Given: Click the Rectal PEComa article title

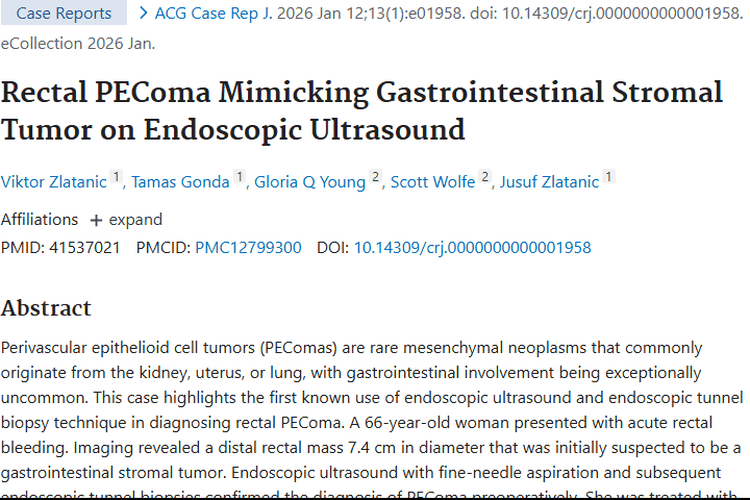Looking at the screenshot, I should (x=360, y=110).
